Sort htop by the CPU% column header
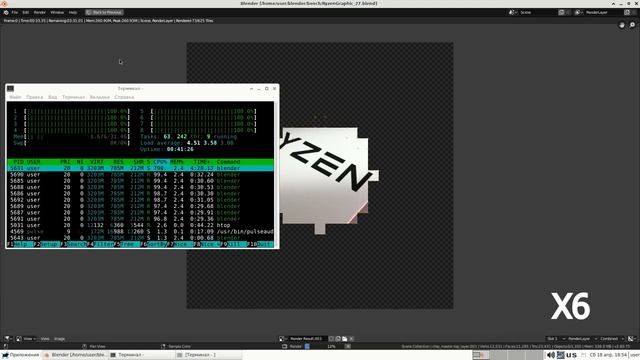 tap(160, 162)
